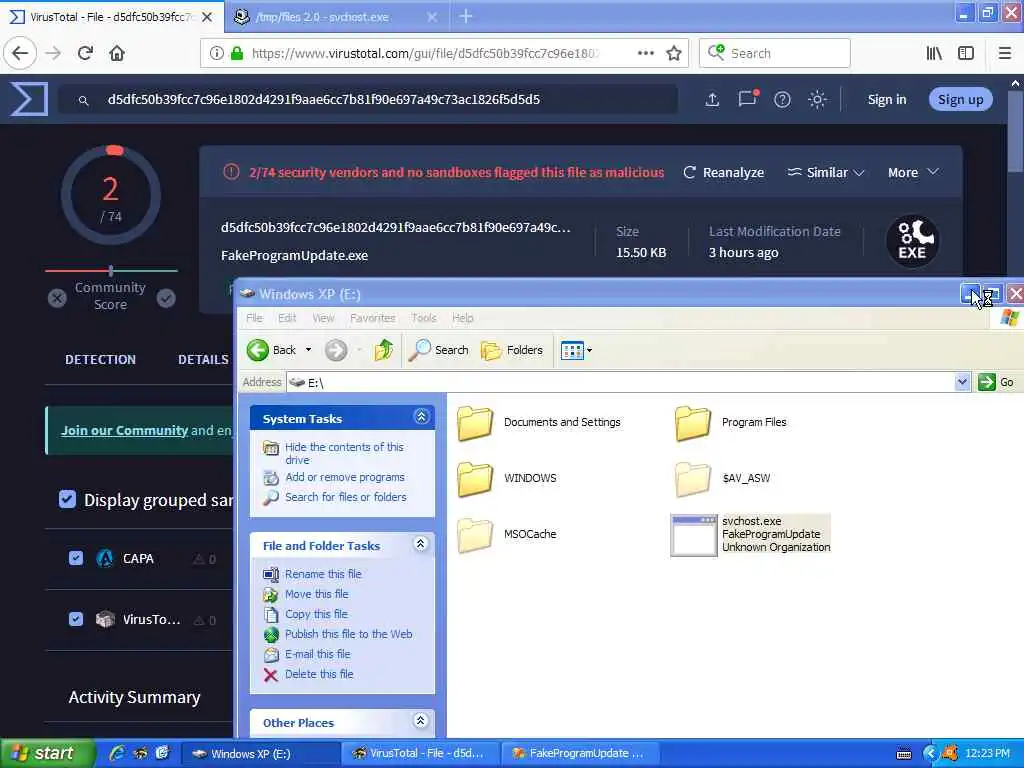Collapse the Other Places panel
This screenshot has width=1024, height=768.
point(421,720)
